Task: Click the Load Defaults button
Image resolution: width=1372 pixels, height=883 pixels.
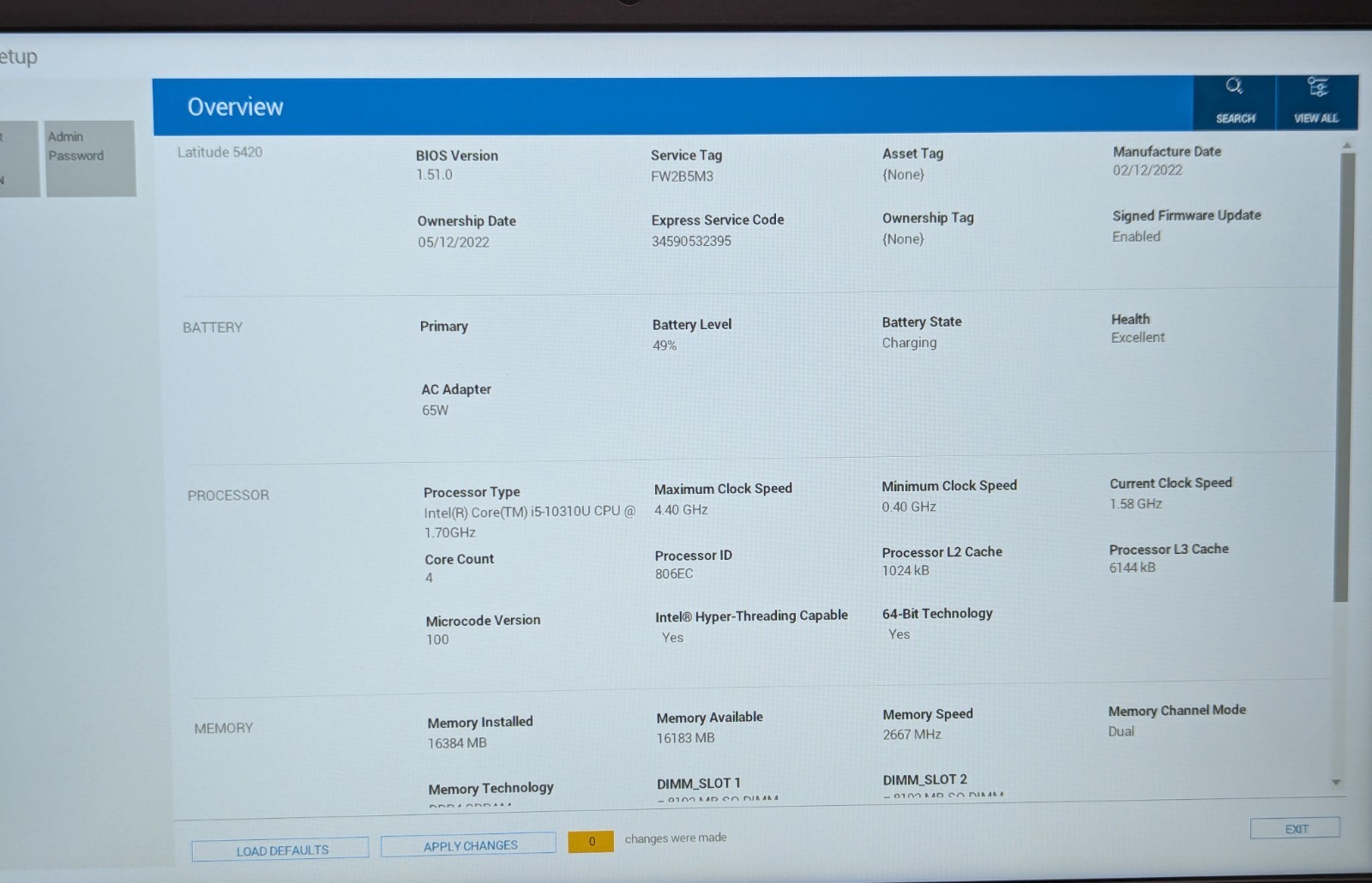Action: (280, 850)
